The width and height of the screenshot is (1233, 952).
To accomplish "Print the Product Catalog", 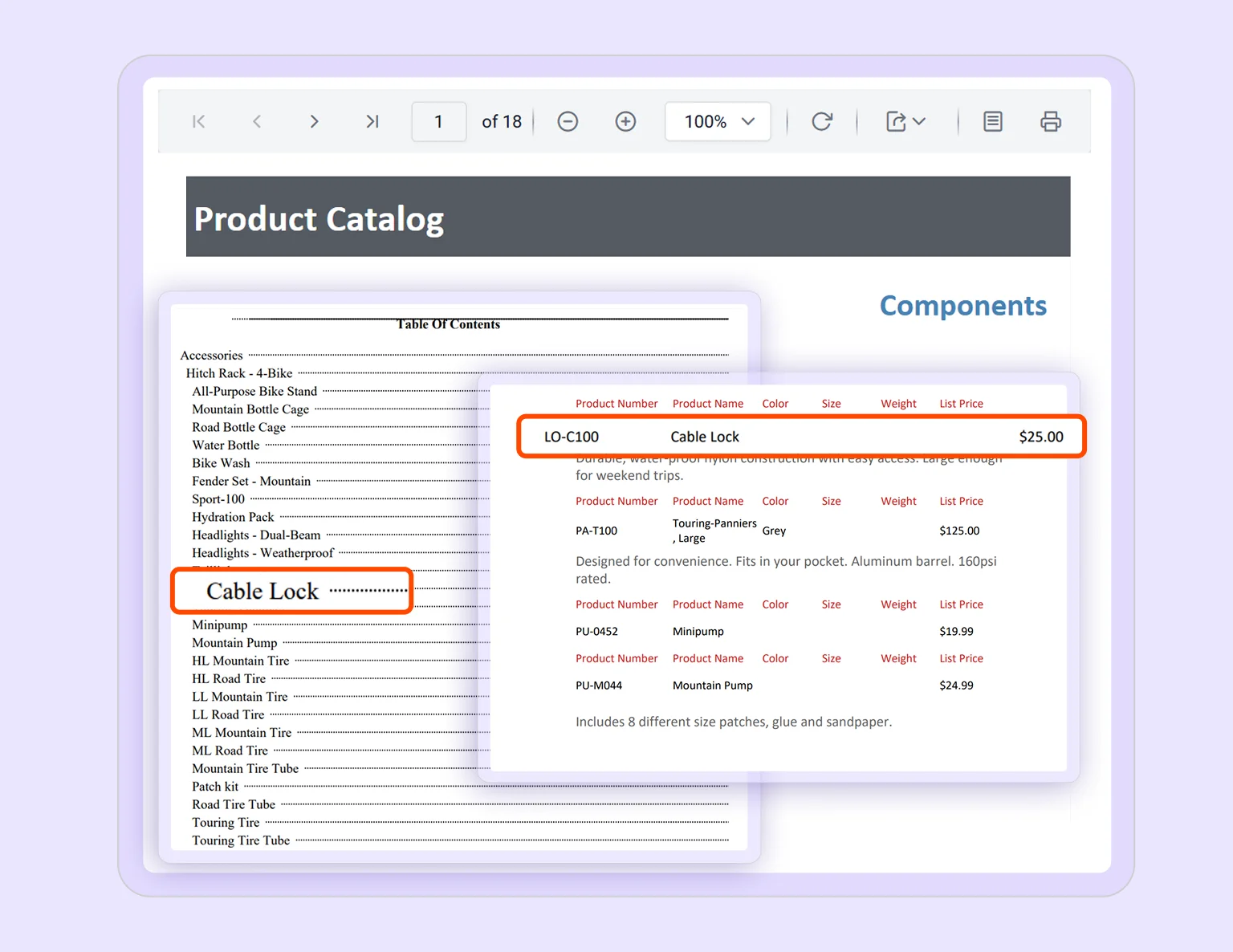I will 1051,121.
